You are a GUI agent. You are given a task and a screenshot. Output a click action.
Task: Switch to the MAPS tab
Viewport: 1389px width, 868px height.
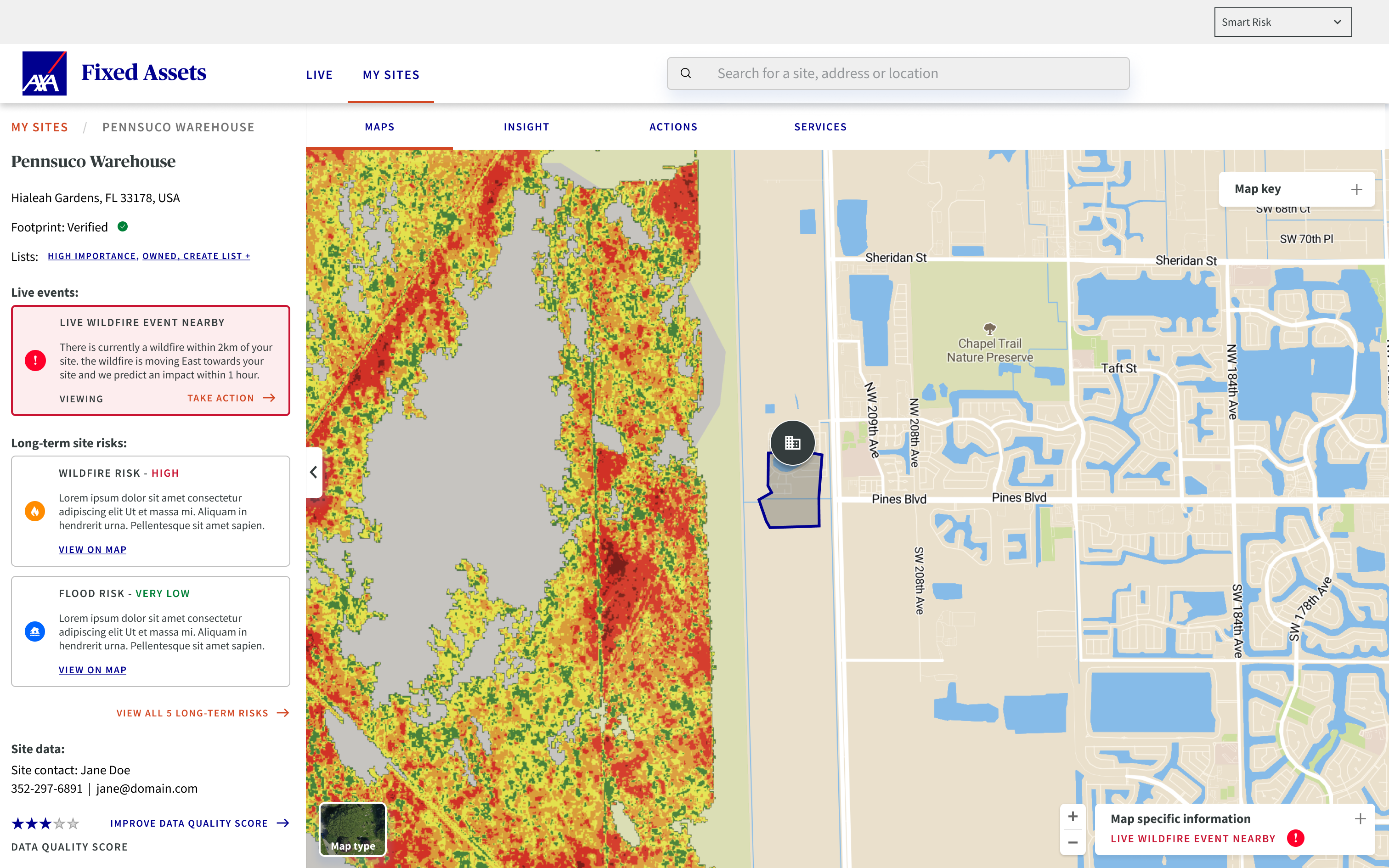tap(379, 127)
